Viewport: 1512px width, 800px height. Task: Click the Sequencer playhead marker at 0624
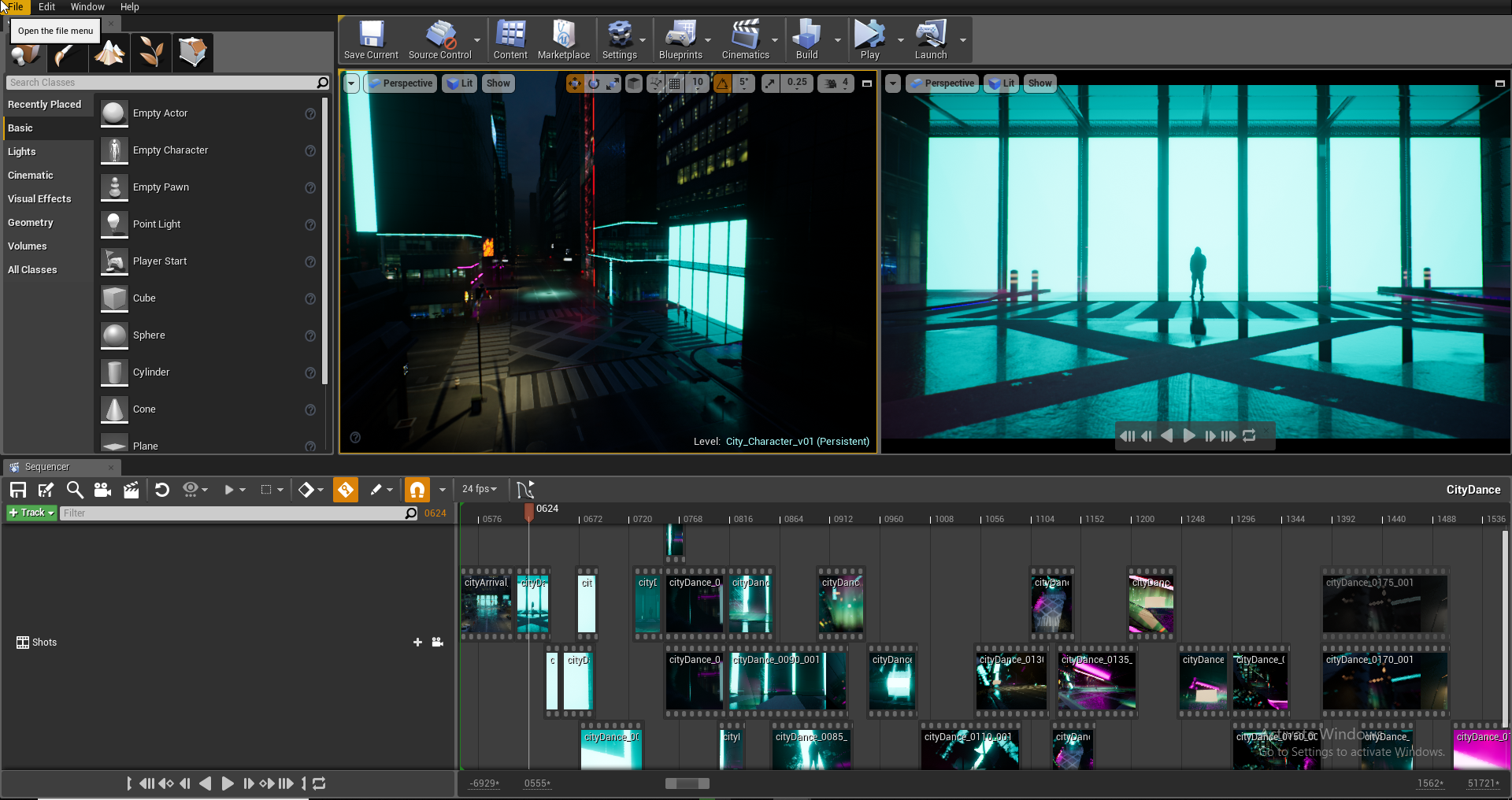click(529, 512)
